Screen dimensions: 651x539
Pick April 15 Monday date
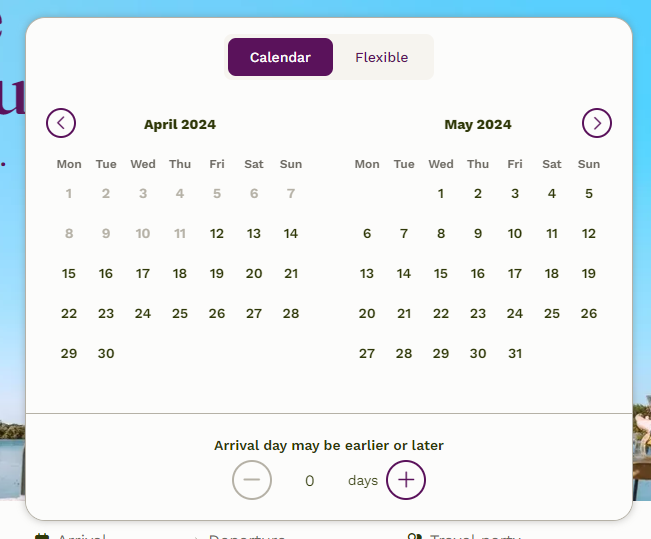tap(69, 273)
